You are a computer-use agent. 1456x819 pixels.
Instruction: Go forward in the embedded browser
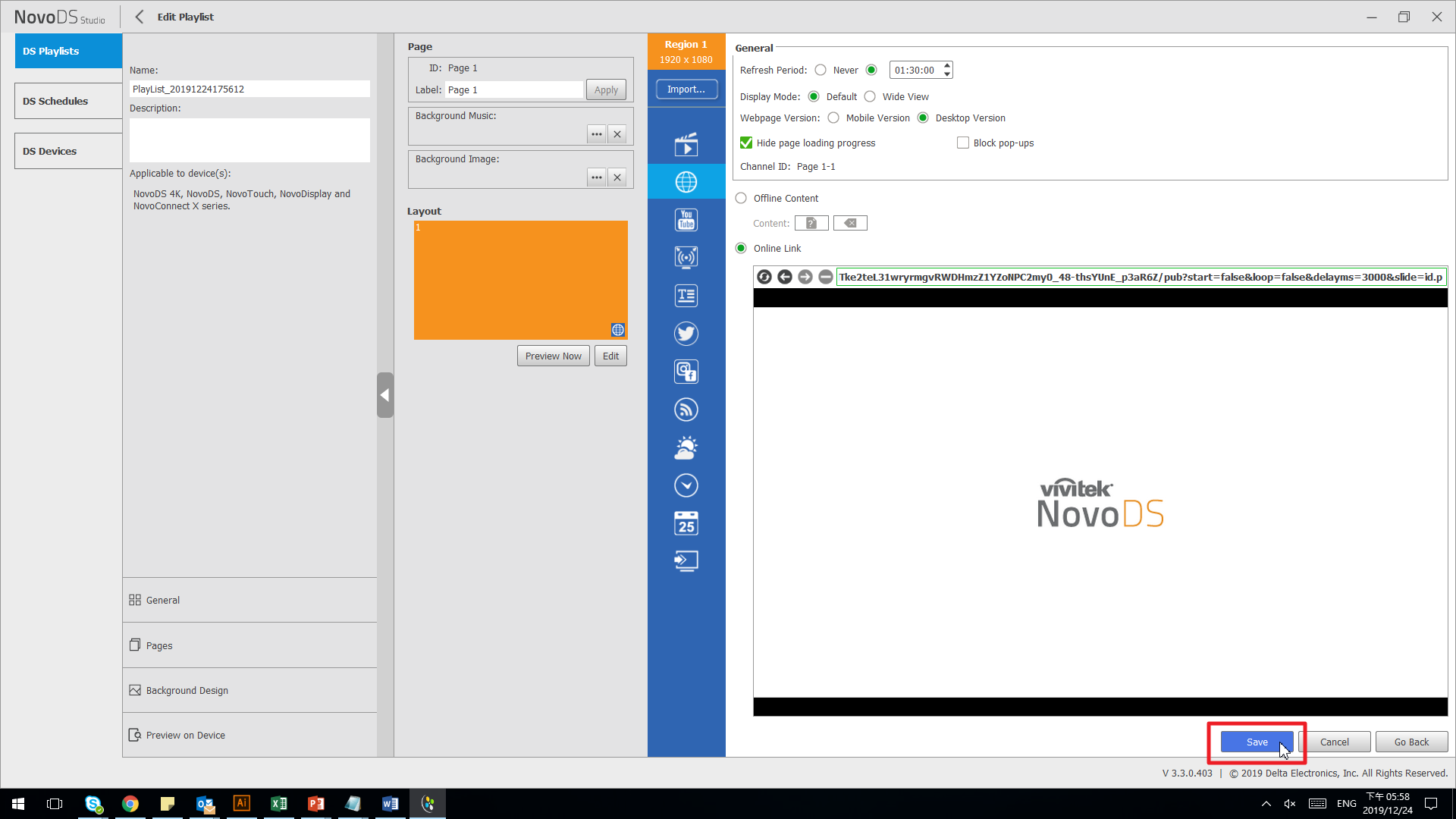(805, 277)
